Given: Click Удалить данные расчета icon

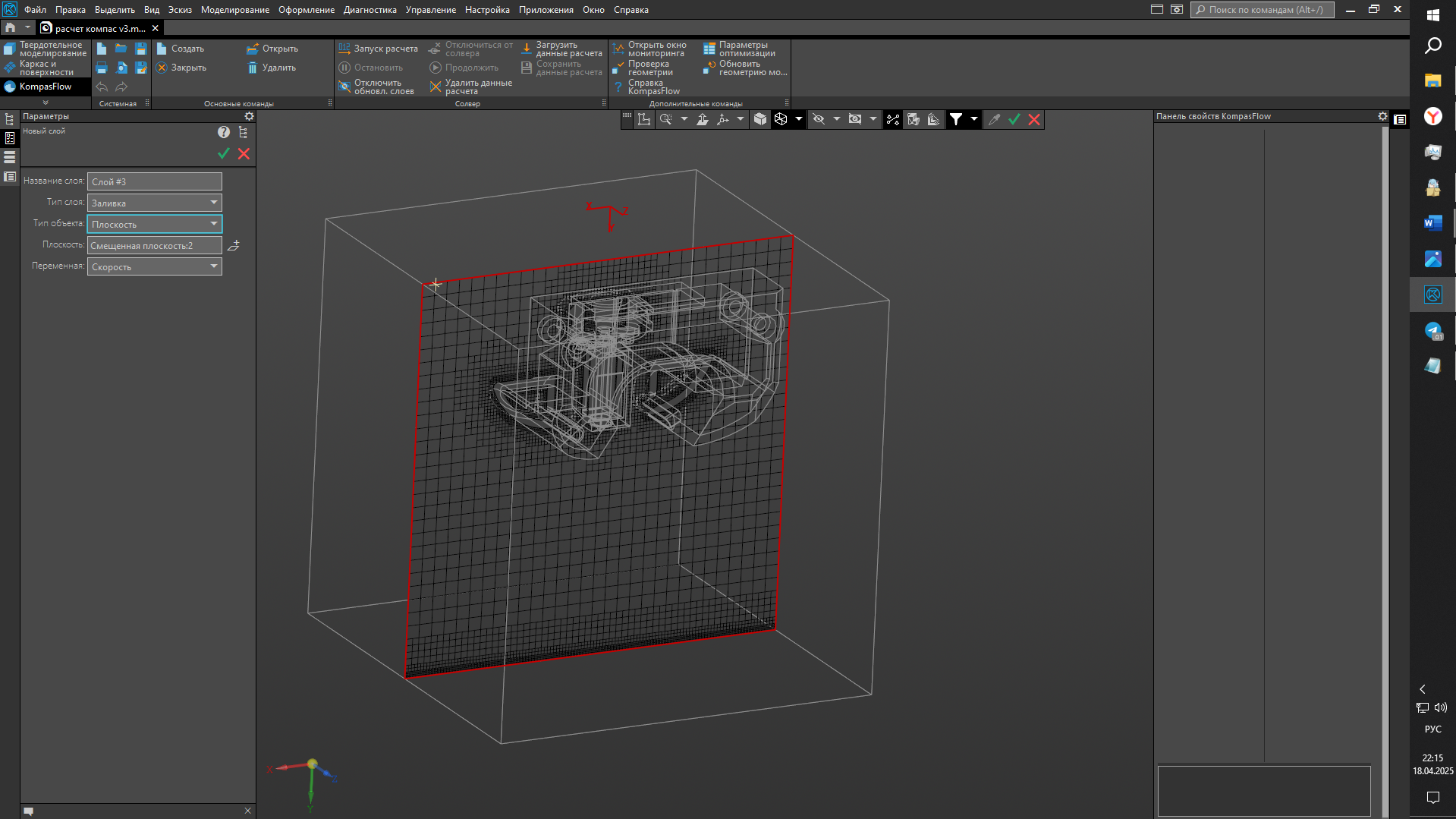Looking at the screenshot, I should pyautogui.click(x=436, y=87).
